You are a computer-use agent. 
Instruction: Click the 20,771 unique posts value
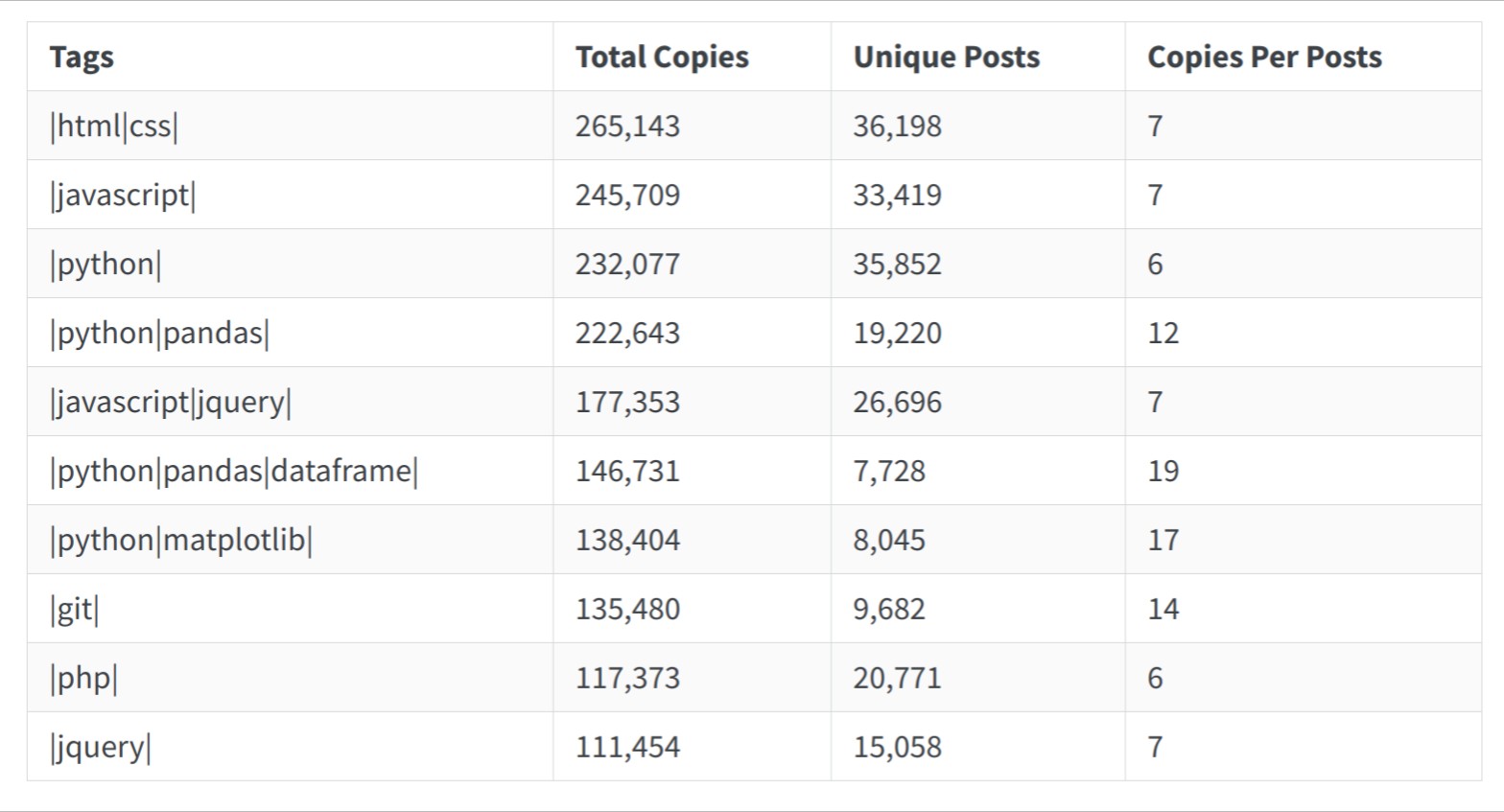[897, 679]
